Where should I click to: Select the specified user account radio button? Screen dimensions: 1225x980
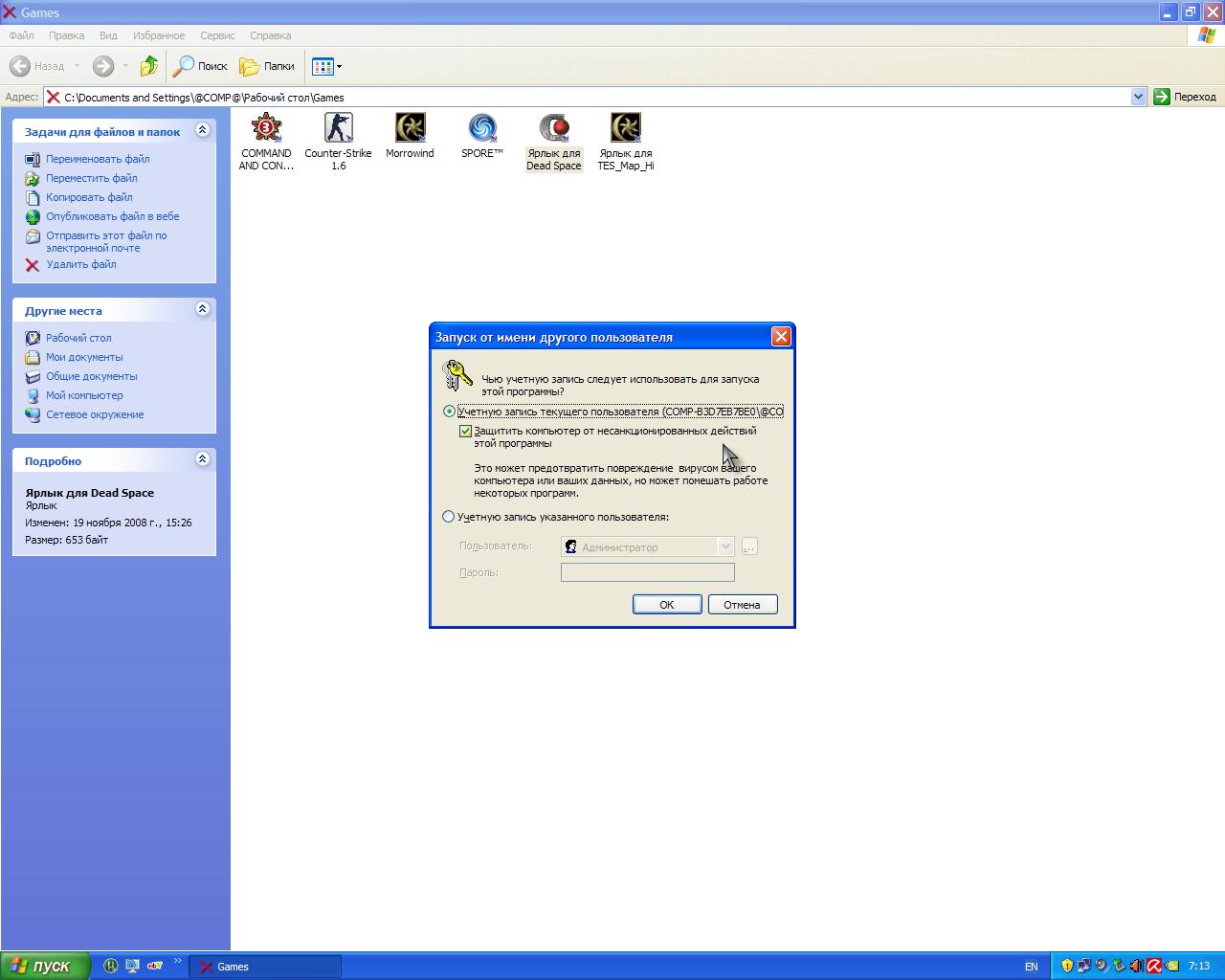449,517
